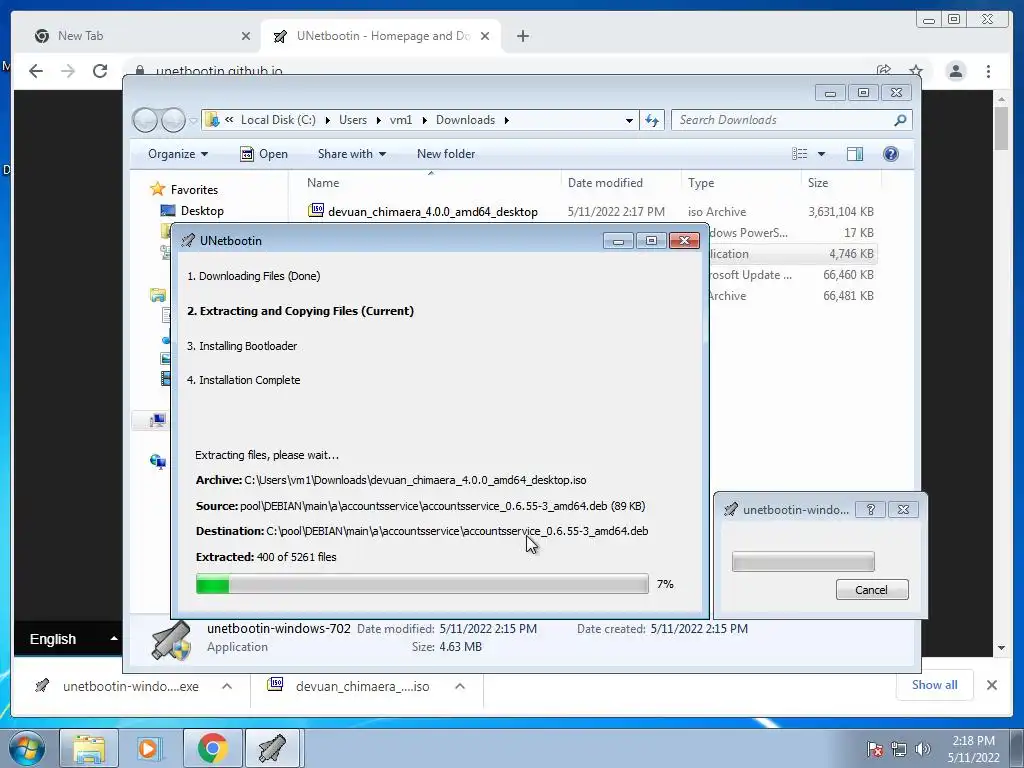Click vm1 in the breadcrumb path
The width and height of the screenshot is (1024, 768).
point(401,120)
